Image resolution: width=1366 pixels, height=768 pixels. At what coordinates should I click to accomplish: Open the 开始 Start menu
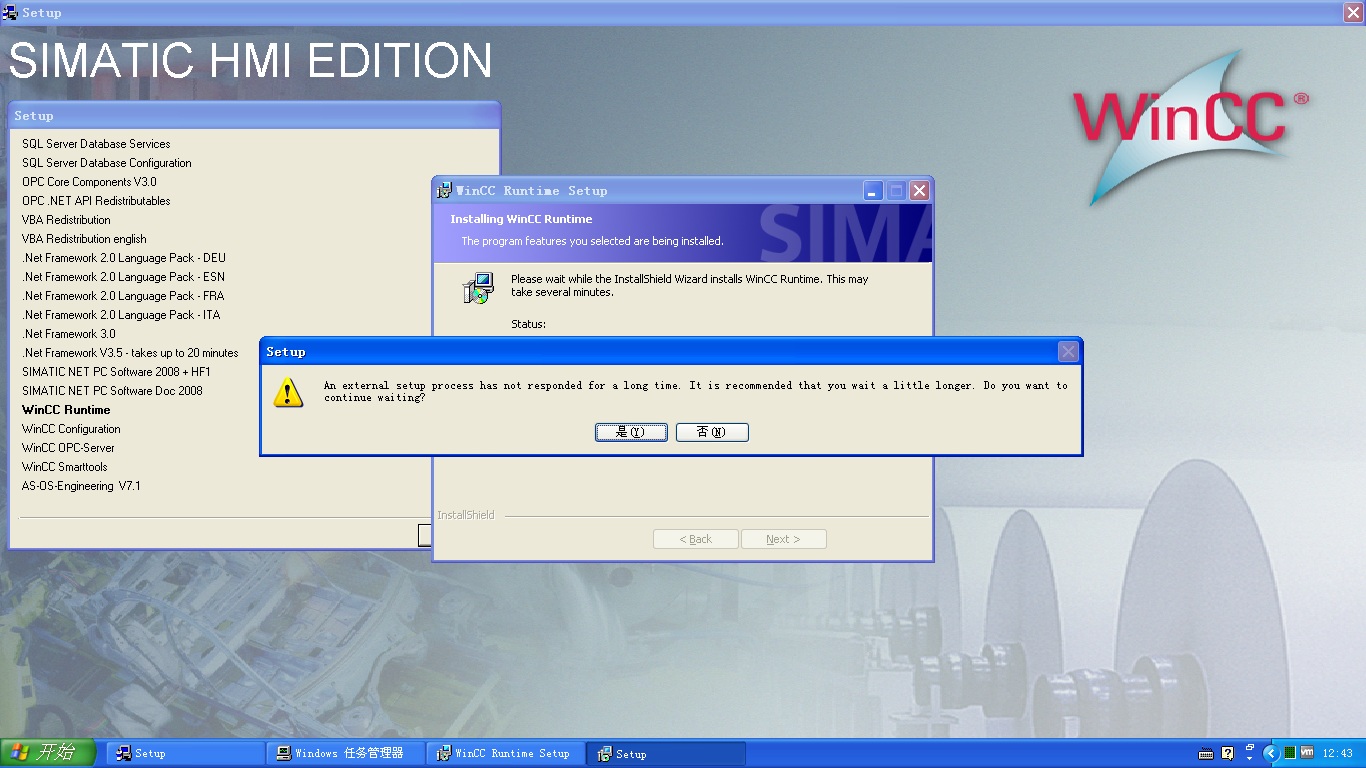[x=48, y=753]
